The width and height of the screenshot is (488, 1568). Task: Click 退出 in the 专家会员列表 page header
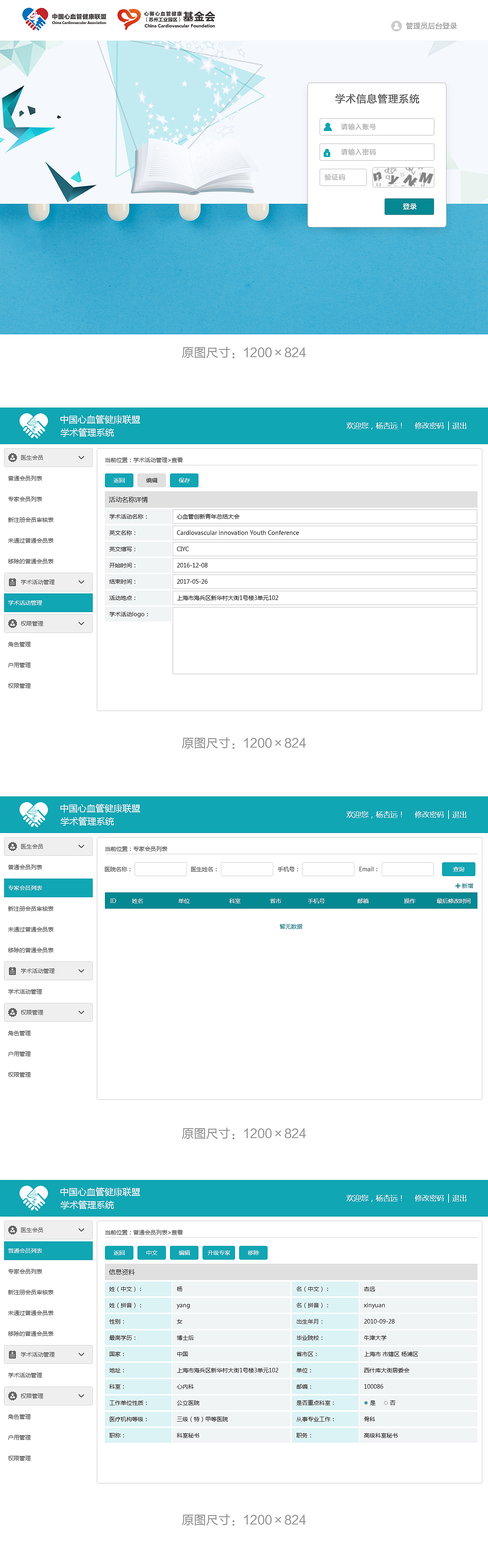click(x=460, y=814)
